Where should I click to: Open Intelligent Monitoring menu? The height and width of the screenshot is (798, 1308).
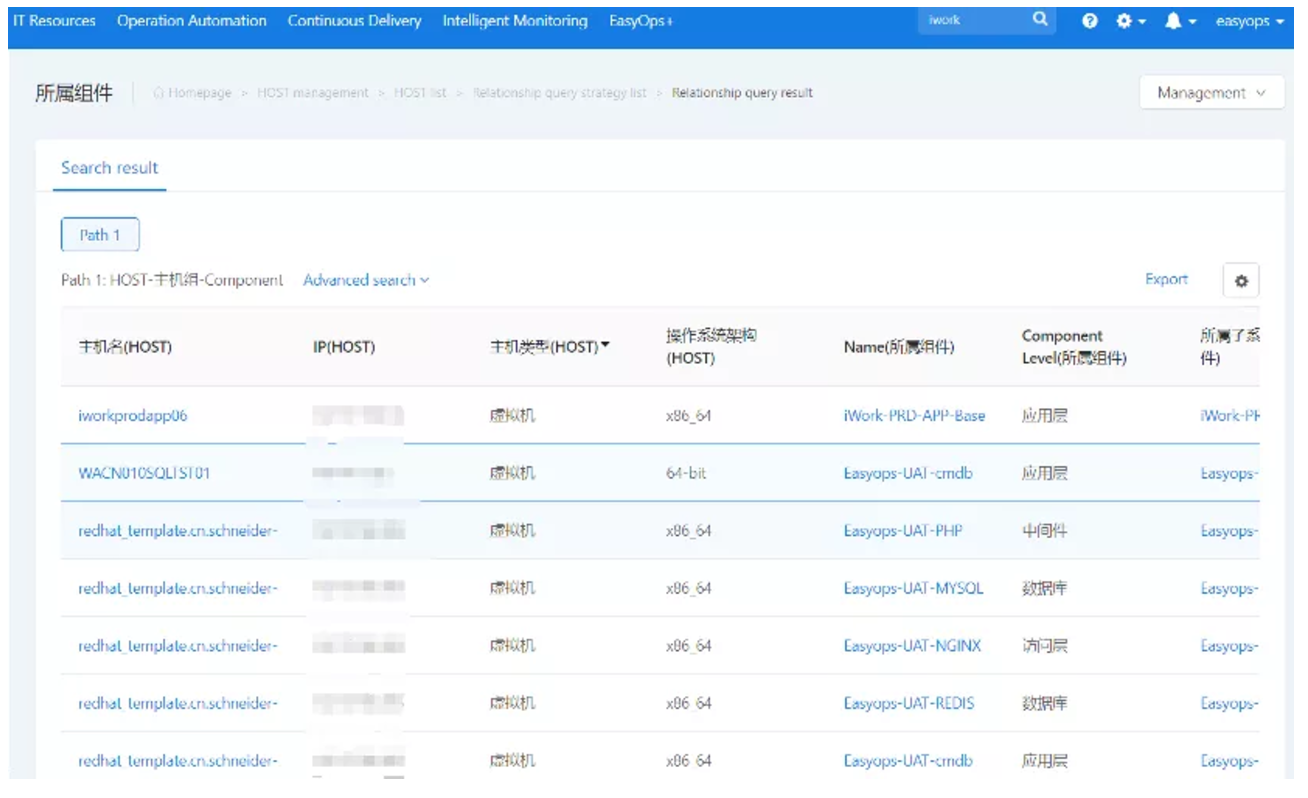point(515,21)
